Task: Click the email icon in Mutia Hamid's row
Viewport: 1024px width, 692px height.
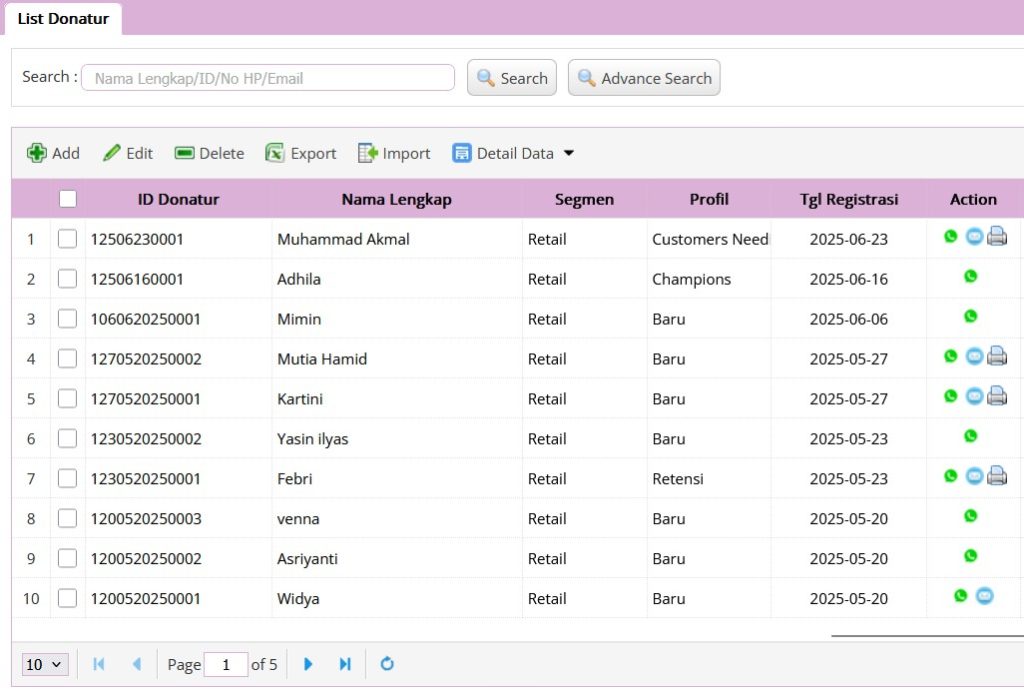Action: click(x=973, y=356)
